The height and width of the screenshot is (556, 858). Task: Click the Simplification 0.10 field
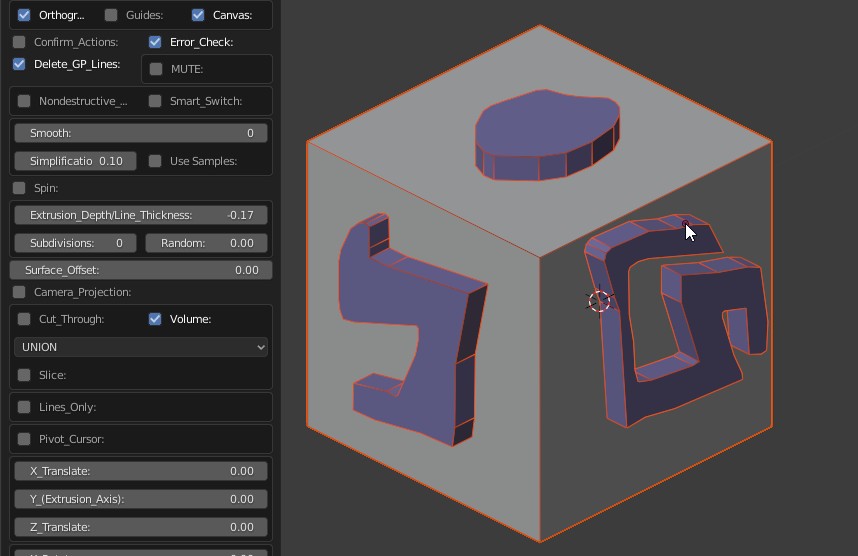point(76,161)
